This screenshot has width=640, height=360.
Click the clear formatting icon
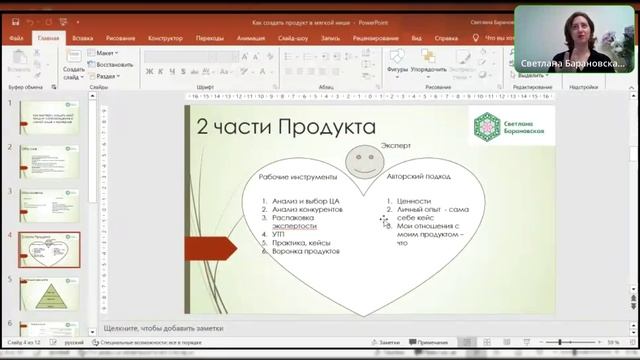click(270, 57)
